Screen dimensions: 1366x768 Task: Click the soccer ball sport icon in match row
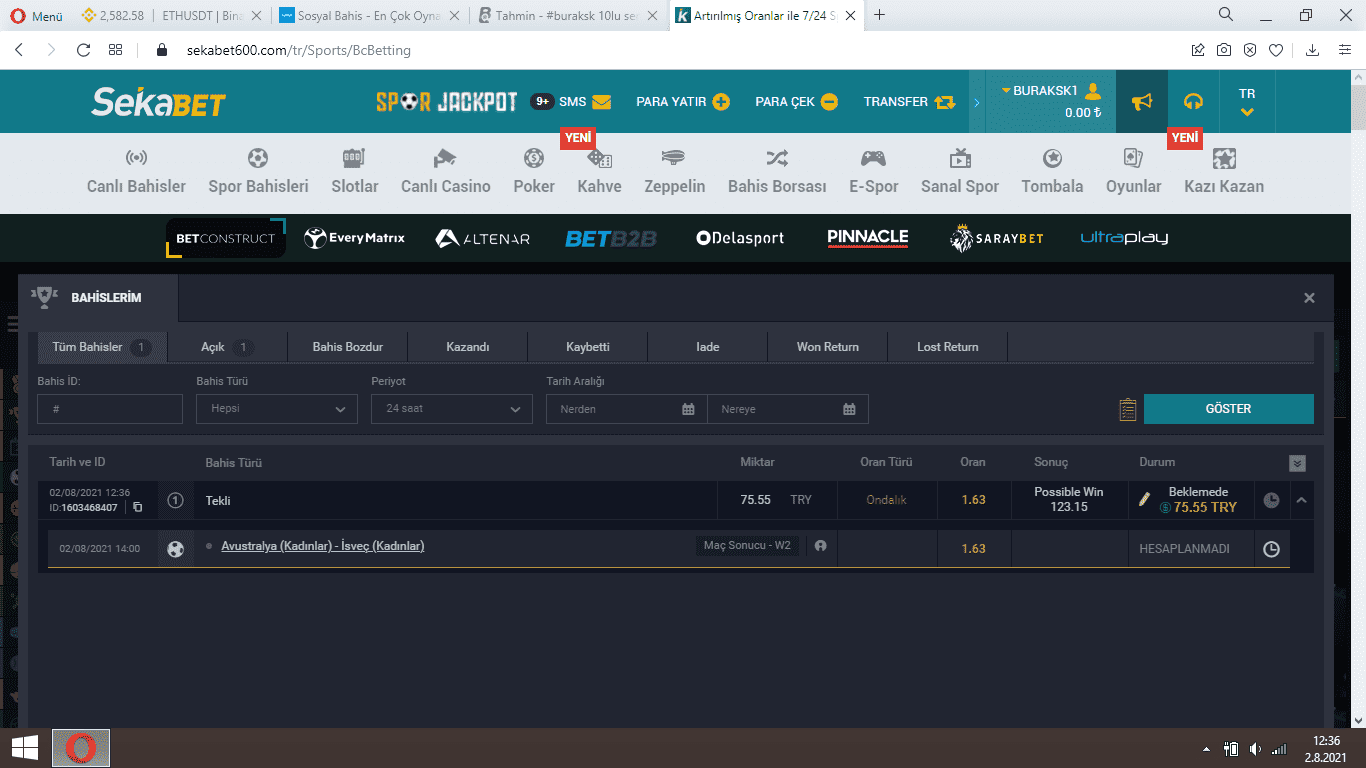[x=176, y=549]
